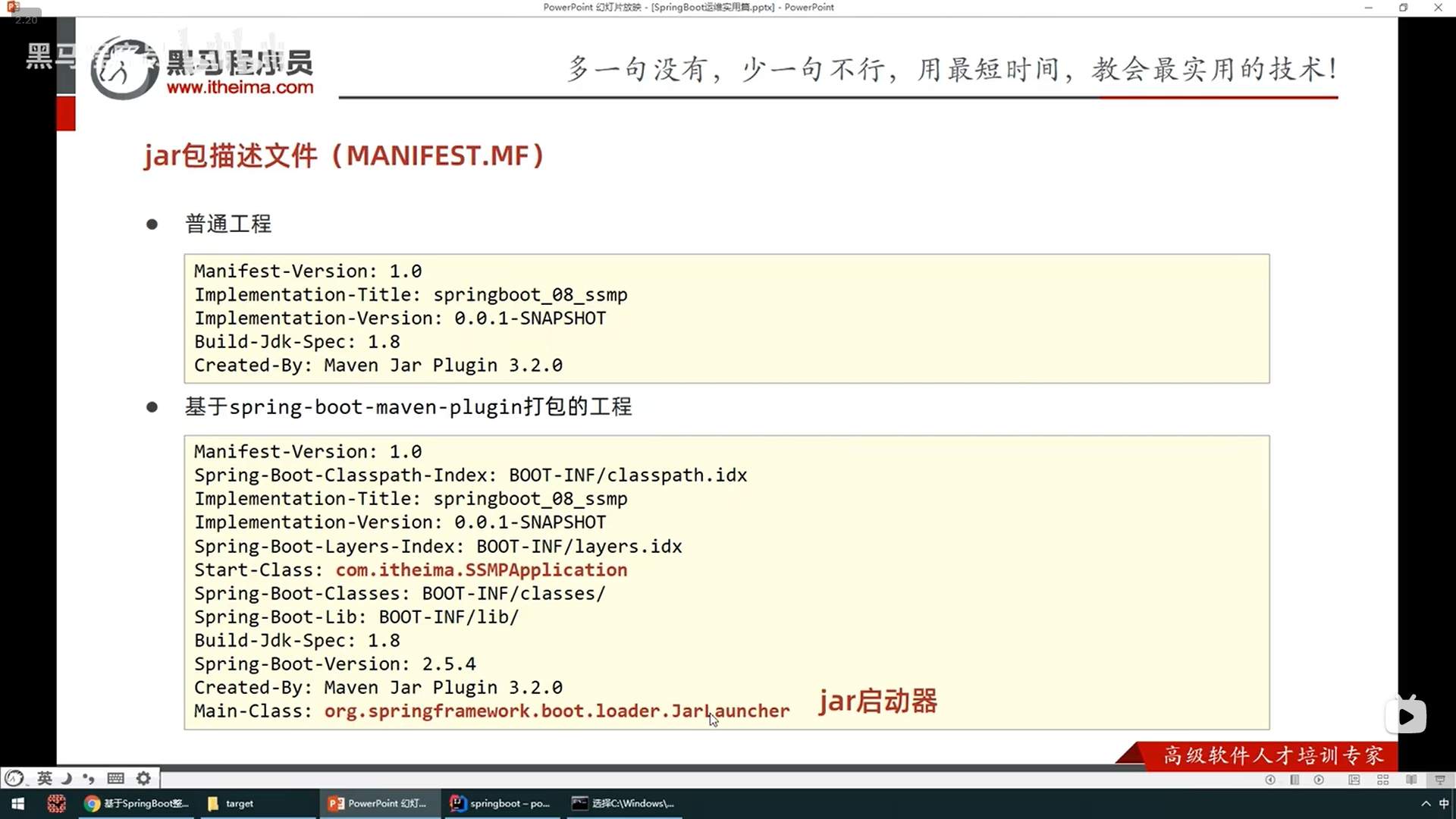The width and height of the screenshot is (1456, 819).
Task: Open the IME settings gear icon
Action: pos(143,778)
